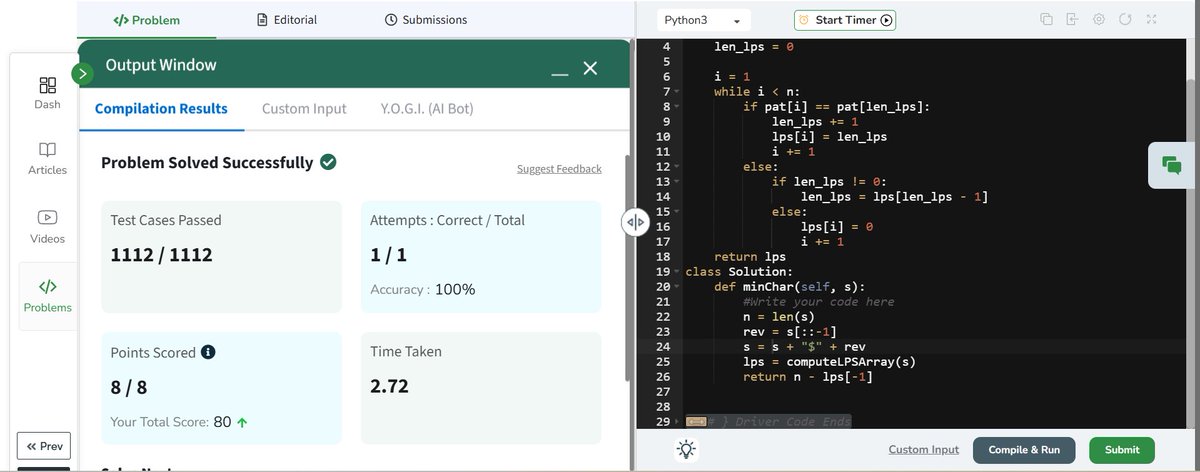Screen dimensions: 1200x472
Task: Select the Compilation Results tab
Action: (161, 109)
